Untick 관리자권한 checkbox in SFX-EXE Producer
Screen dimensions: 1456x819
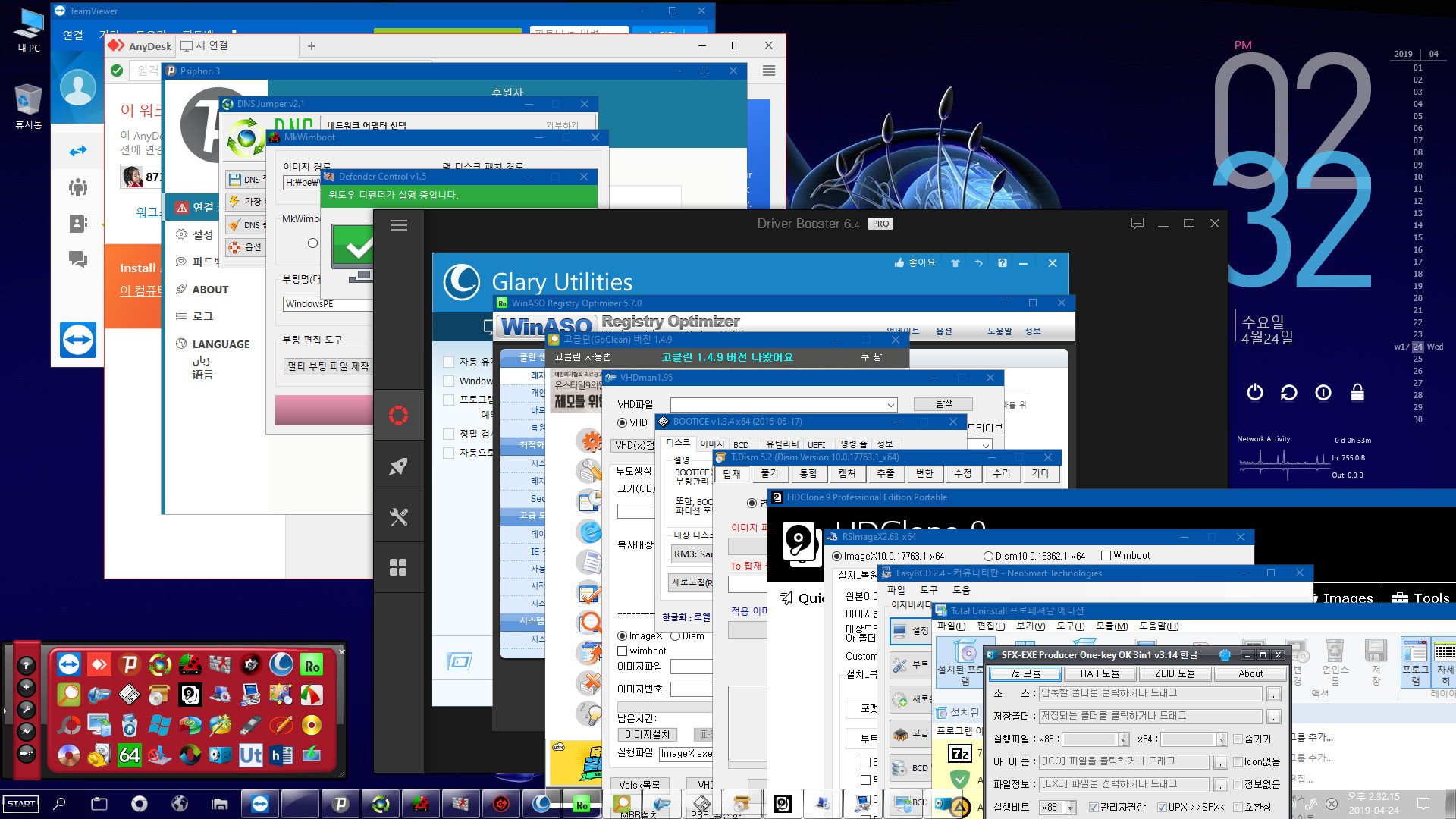coord(1094,807)
